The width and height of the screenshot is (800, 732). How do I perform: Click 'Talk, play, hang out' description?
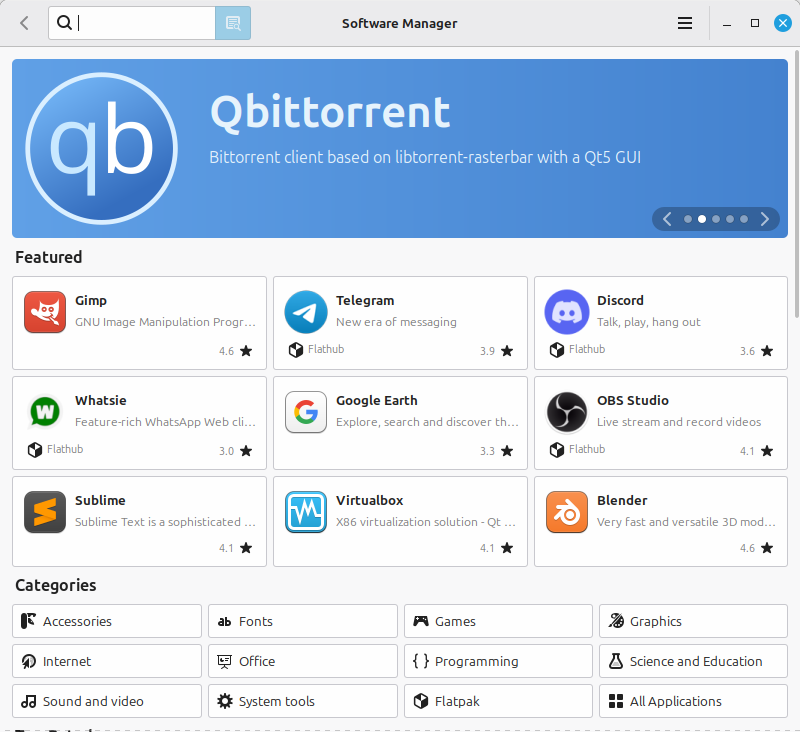click(x=648, y=322)
